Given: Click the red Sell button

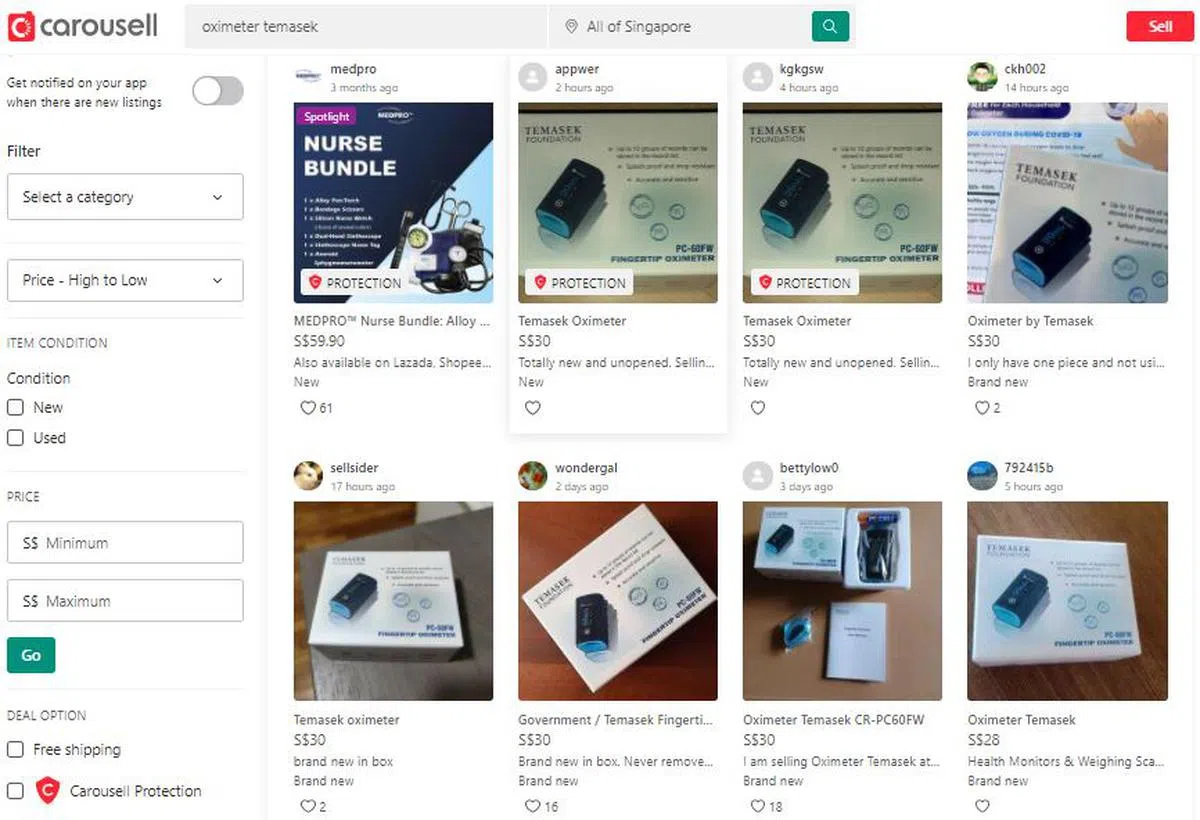Looking at the screenshot, I should click(1160, 26).
